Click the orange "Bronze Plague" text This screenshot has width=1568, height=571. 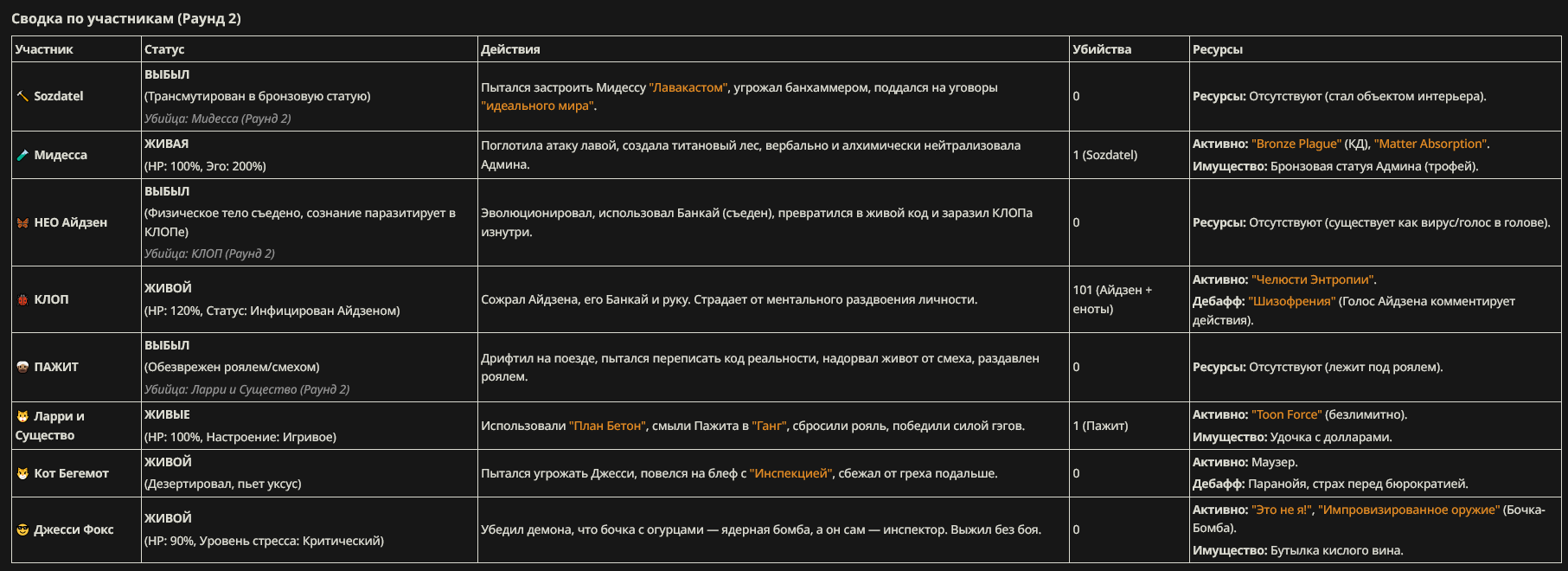1296,144
